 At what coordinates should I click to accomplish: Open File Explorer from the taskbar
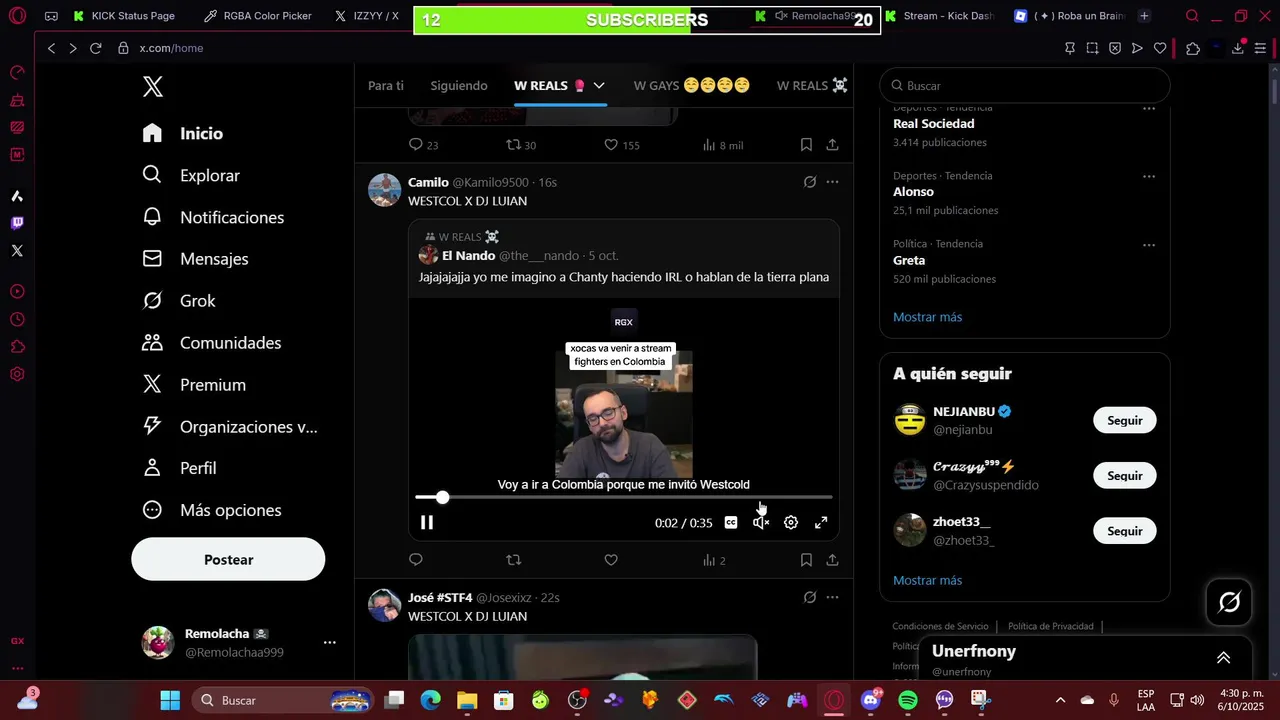(467, 700)
